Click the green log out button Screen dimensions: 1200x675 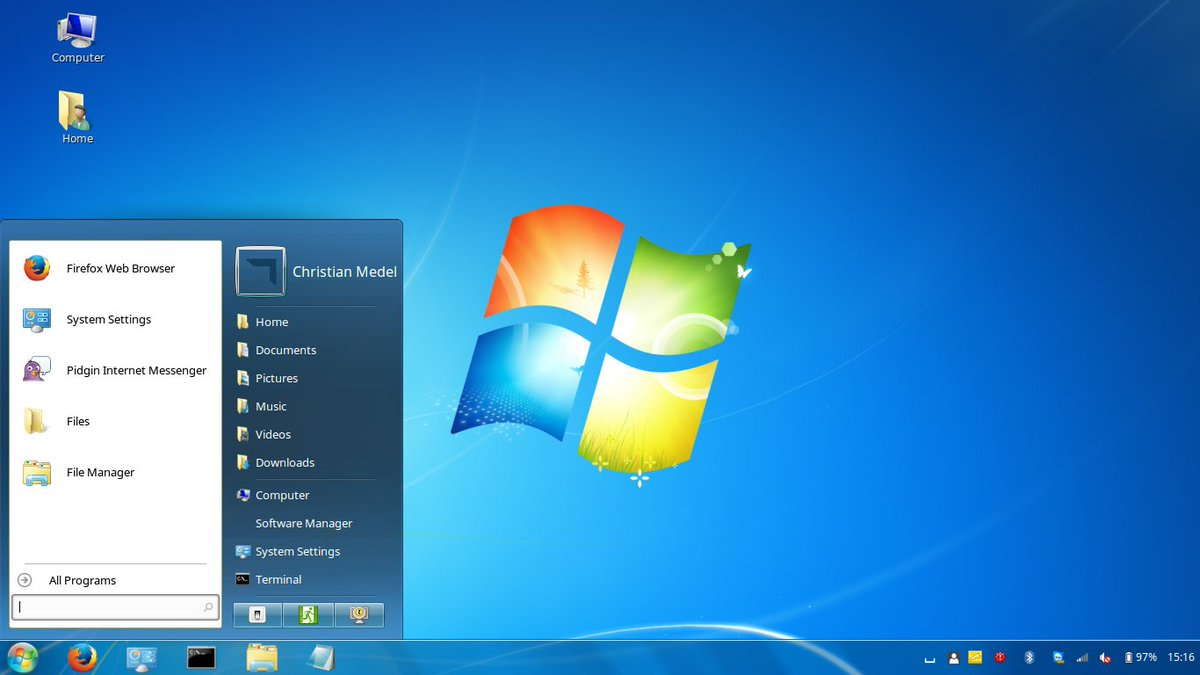pos(308,615)
